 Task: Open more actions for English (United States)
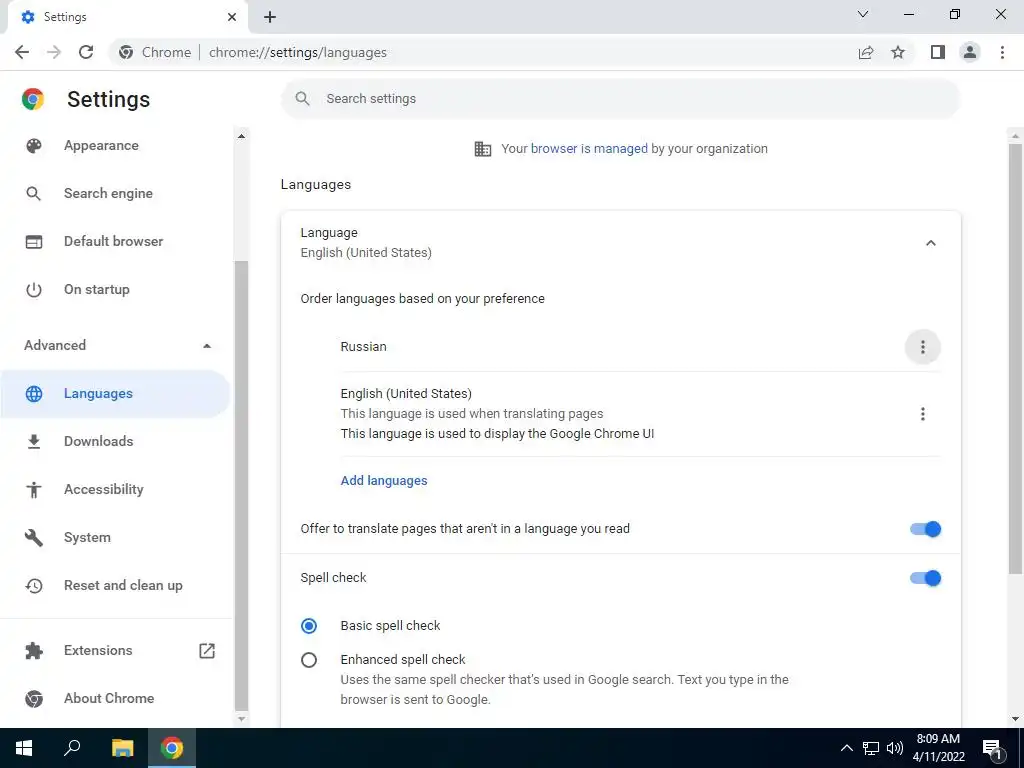(923, 414)
